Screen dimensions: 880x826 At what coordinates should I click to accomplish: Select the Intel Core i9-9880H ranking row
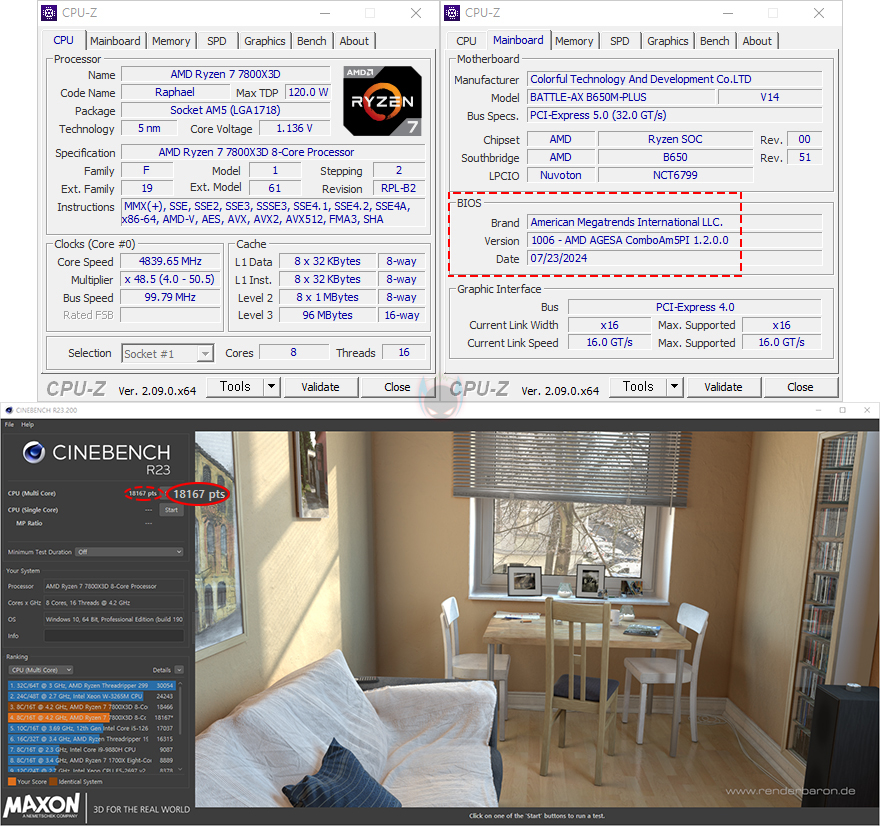[91, 750]
